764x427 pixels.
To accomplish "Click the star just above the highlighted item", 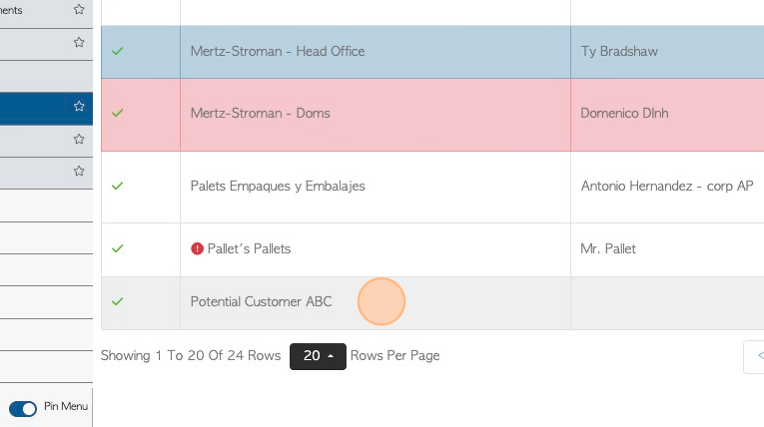I will pyautogui.click(x=79, y=42).
